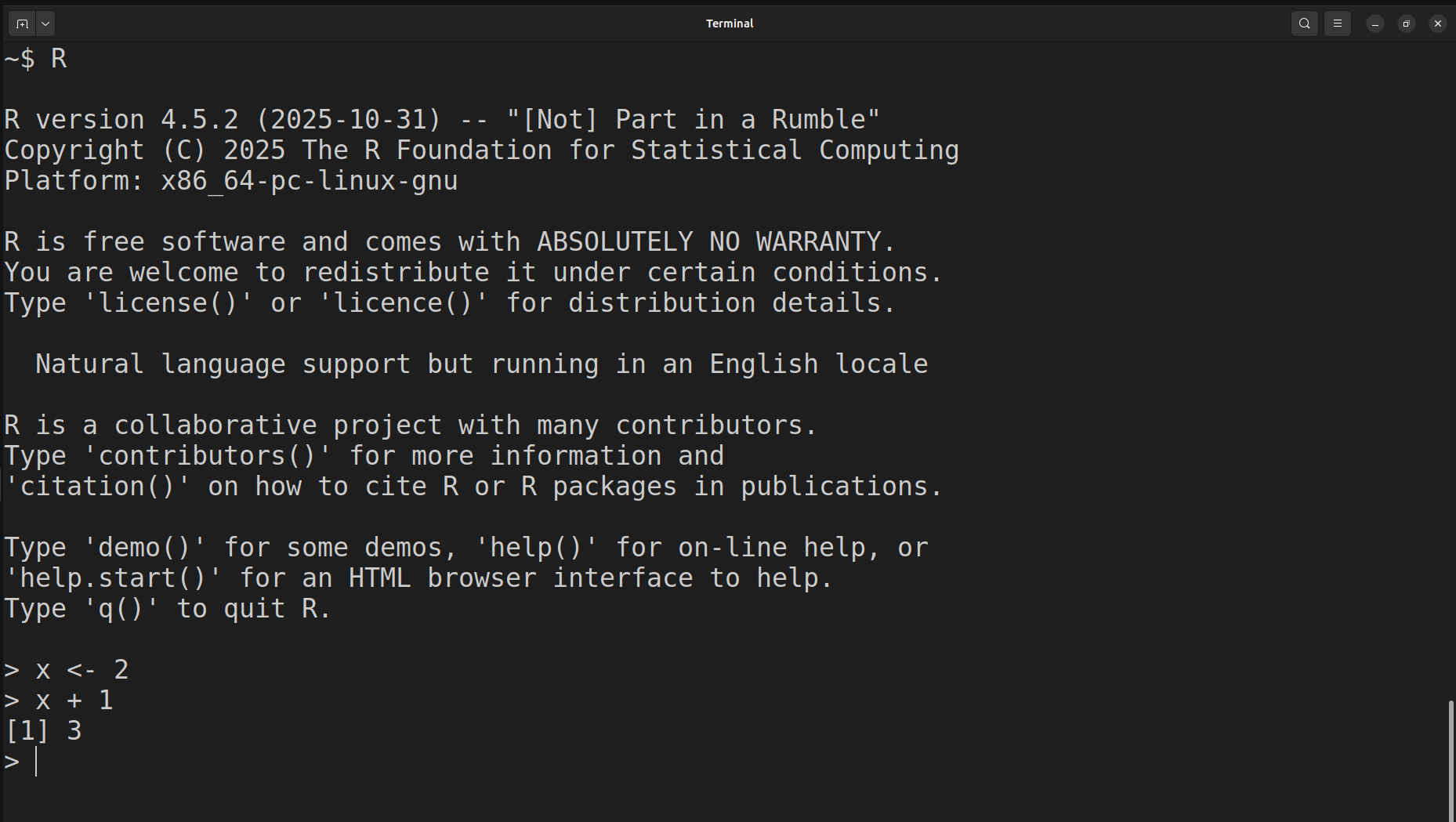
Task: Restore down the Terminal window
Action: 1406,24
